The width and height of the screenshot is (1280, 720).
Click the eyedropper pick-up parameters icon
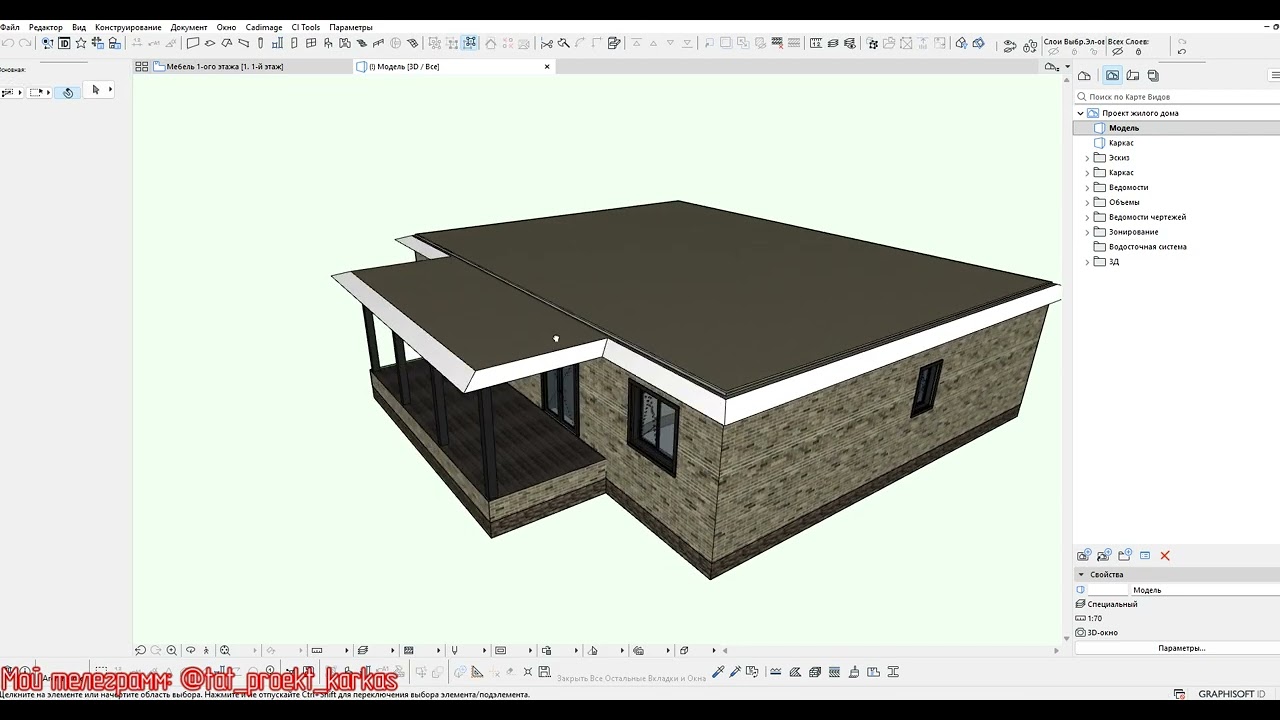tap(718, 672)
